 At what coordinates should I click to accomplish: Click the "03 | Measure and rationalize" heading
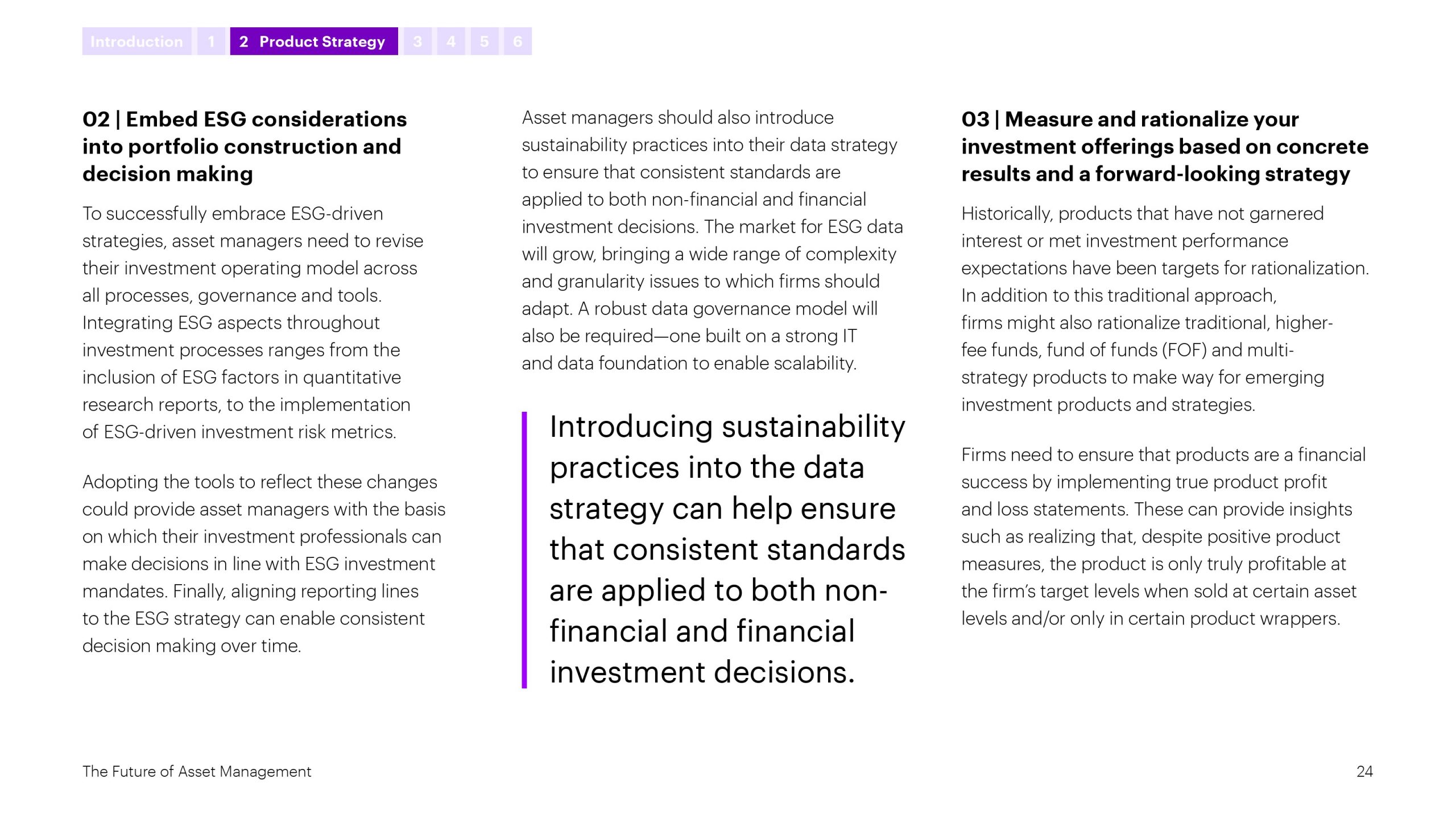point(1165,146)
